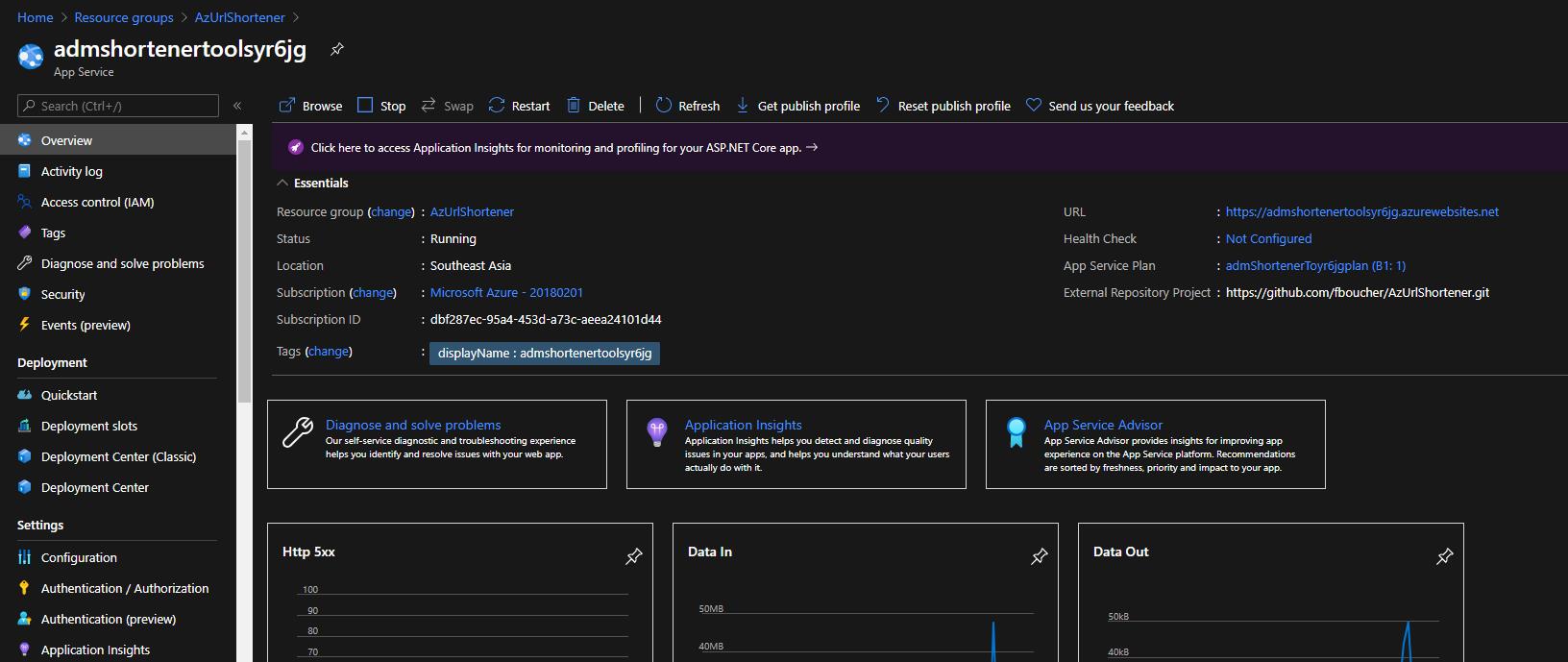Click change next to Resource group
Screen dimensions: 1568x662
click(392, 211)
